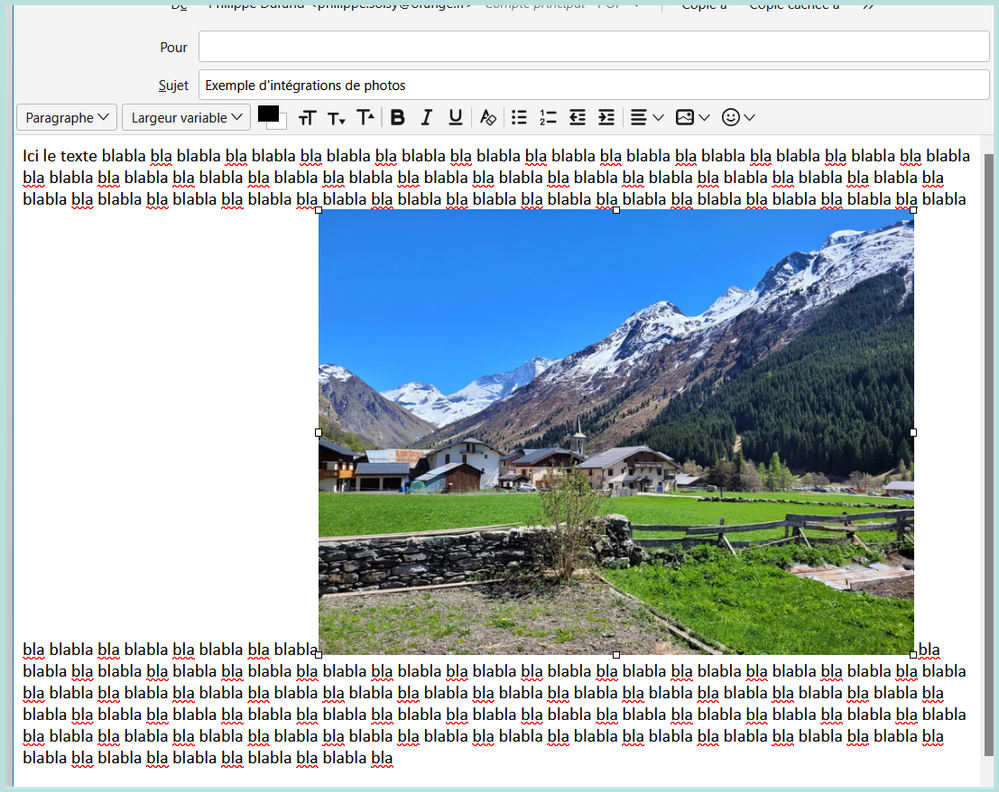Open the insert image dropdown

tap(692, 118)
